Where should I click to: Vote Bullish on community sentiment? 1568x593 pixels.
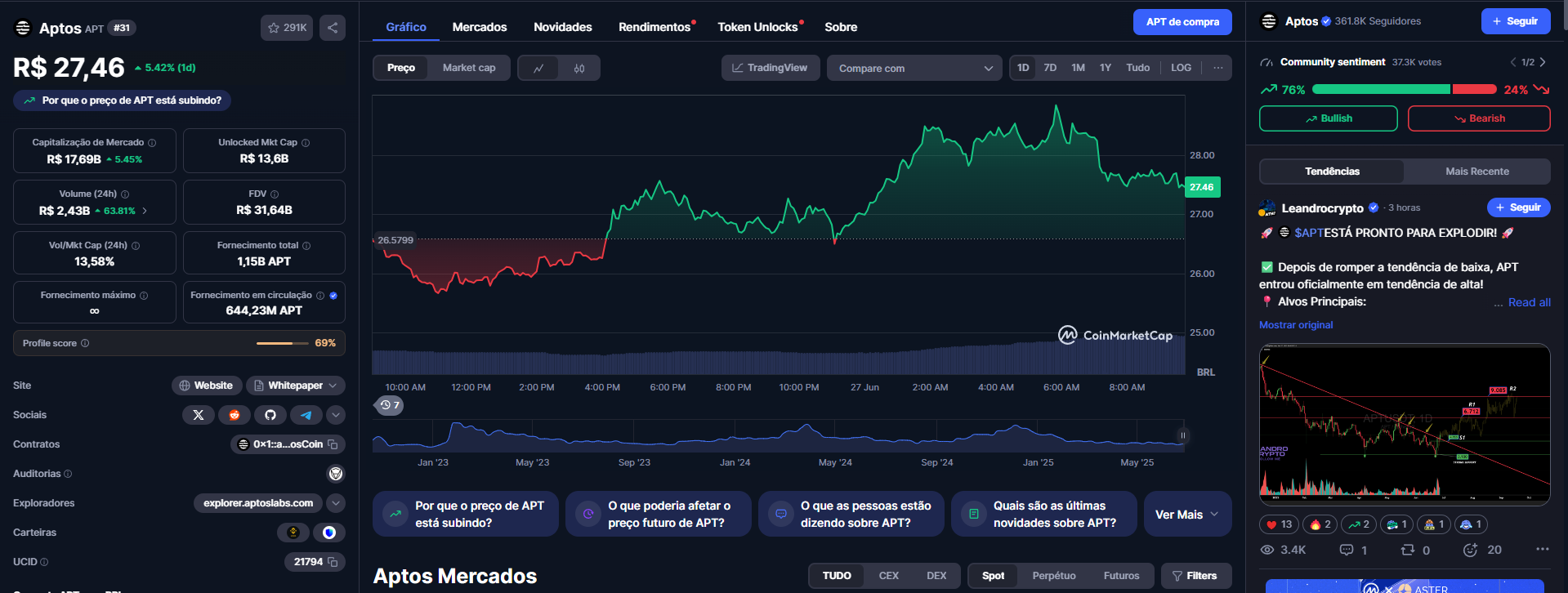[1329, 118]
